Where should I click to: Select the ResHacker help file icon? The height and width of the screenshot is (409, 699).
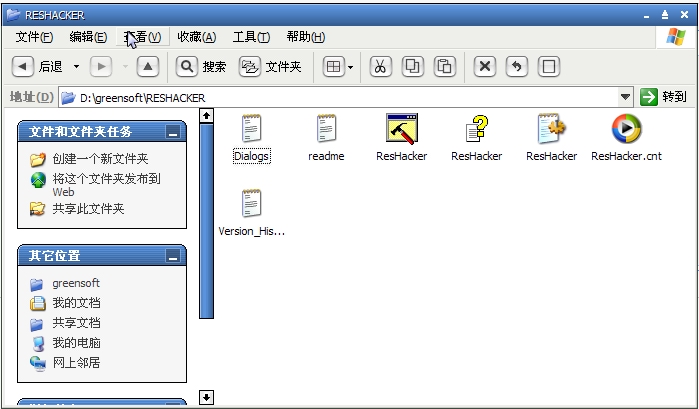click(477, 128)
